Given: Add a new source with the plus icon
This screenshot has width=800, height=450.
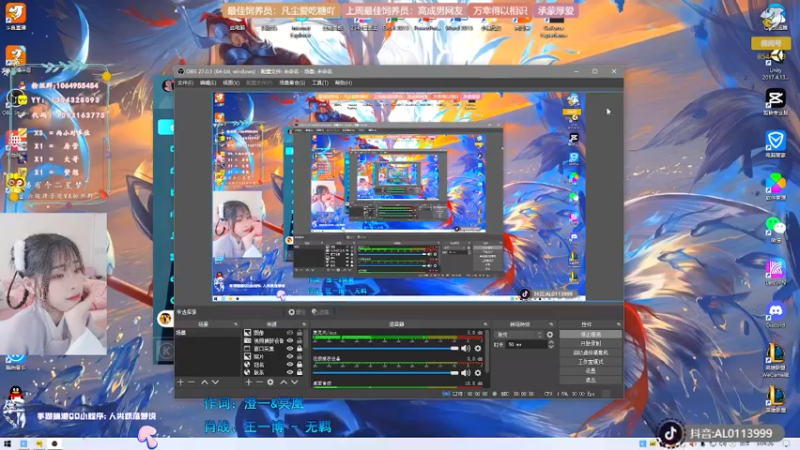Looking at the screenshot, I should coord(248,382).
